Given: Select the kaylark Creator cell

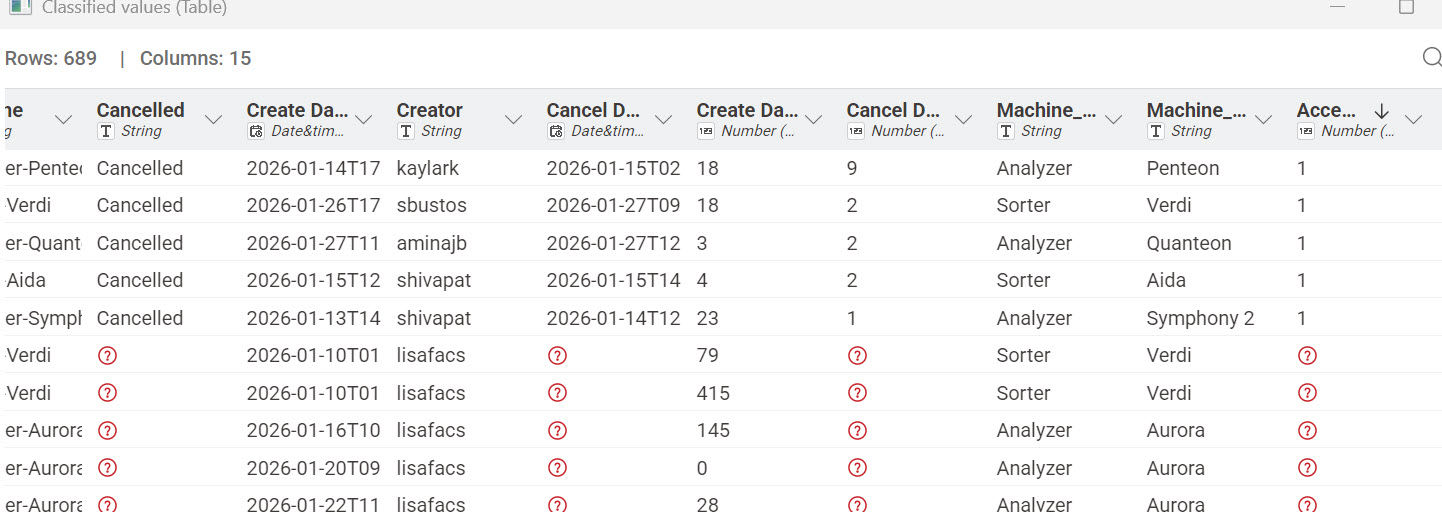Looking at the screenshot, I should [x=427, y=168].
